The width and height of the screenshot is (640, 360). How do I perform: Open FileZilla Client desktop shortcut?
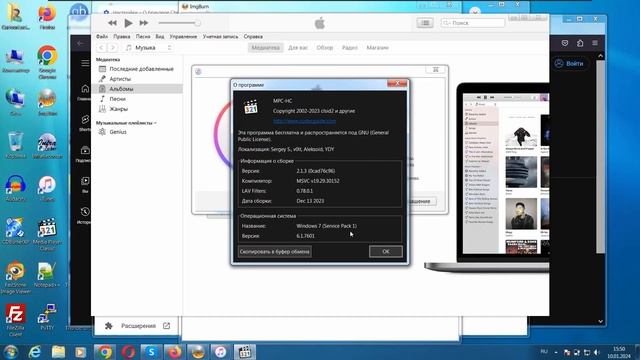(x=16, y=320)
